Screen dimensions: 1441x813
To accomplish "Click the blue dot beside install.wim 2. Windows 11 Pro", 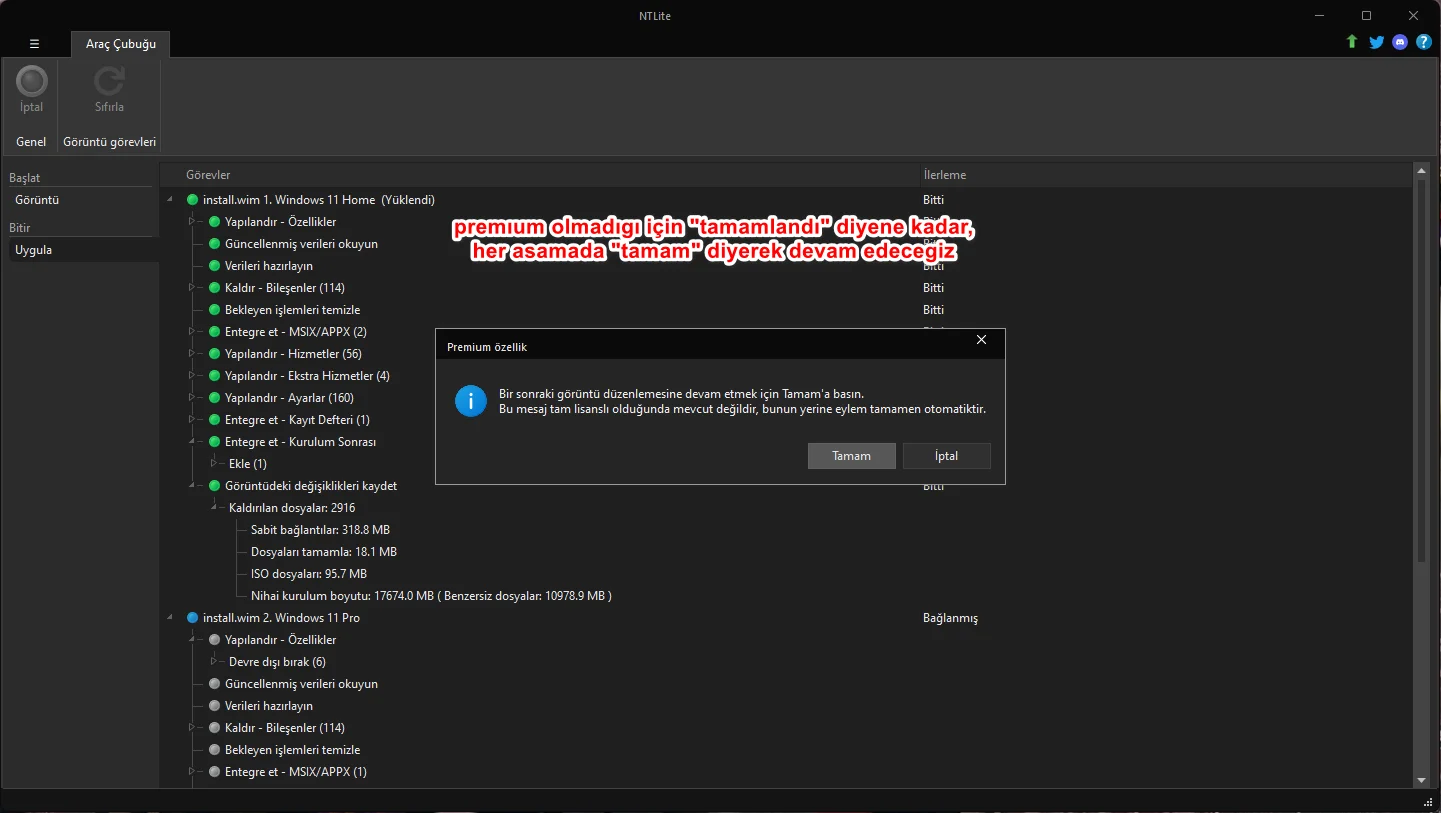I will pyautogui.click(x=192, y=618).
